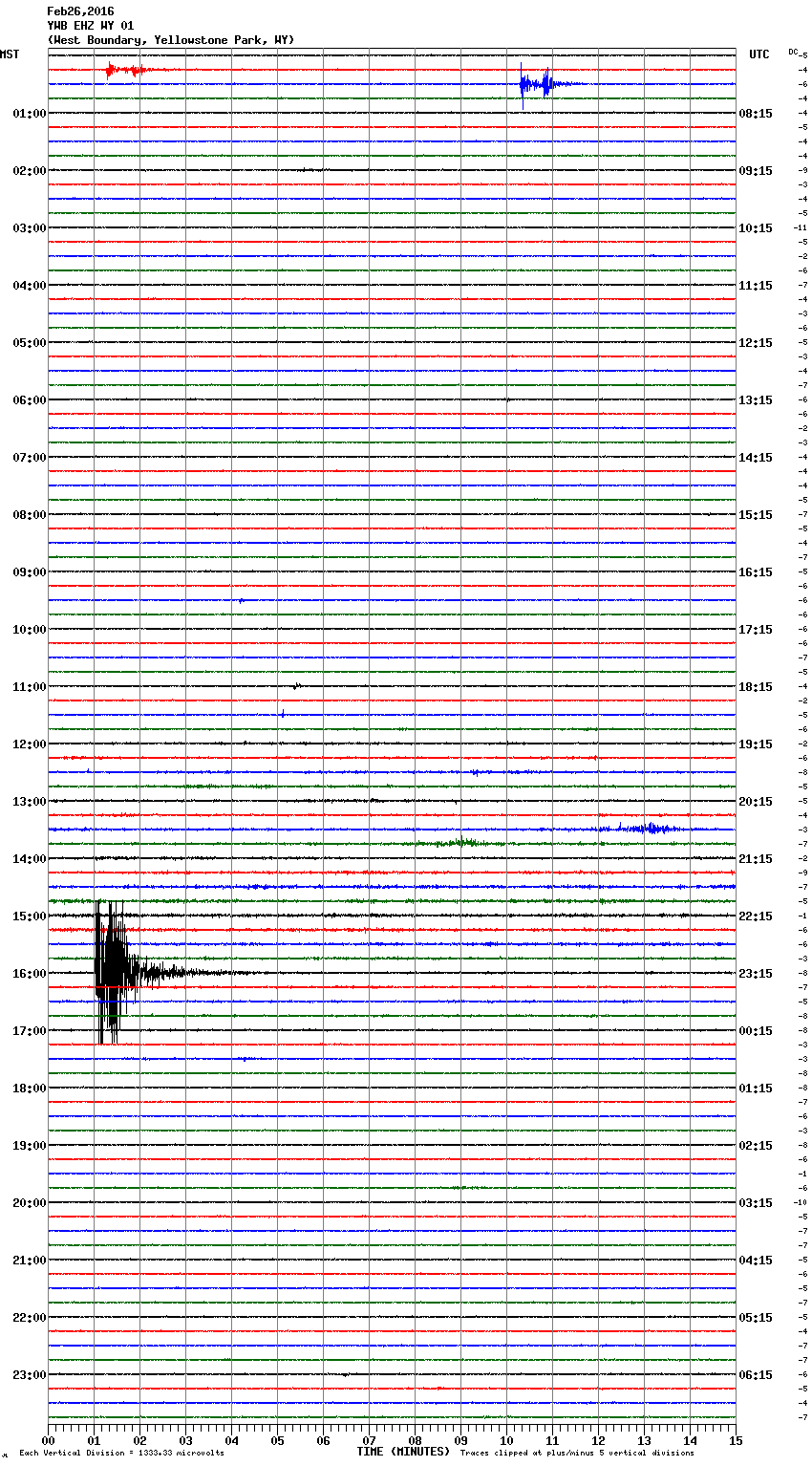Select the 03:00 MST time label
Screen dimensions: 812x1466
click(30, 228)
